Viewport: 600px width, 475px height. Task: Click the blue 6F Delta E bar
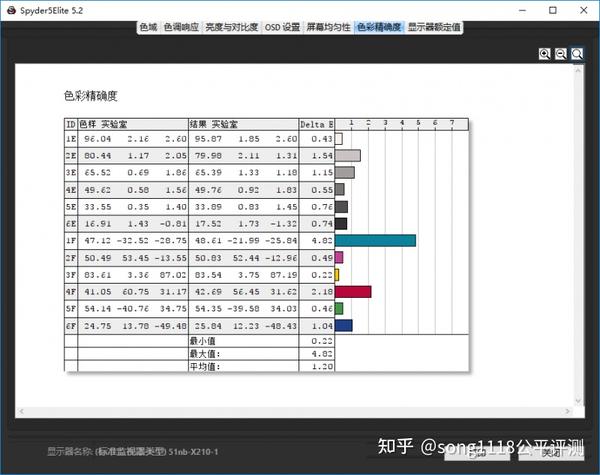click(344, 326)
